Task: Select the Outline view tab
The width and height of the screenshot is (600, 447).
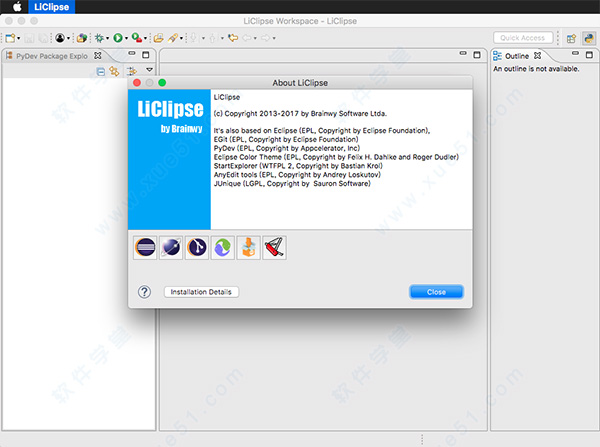Action: [517, 56]
